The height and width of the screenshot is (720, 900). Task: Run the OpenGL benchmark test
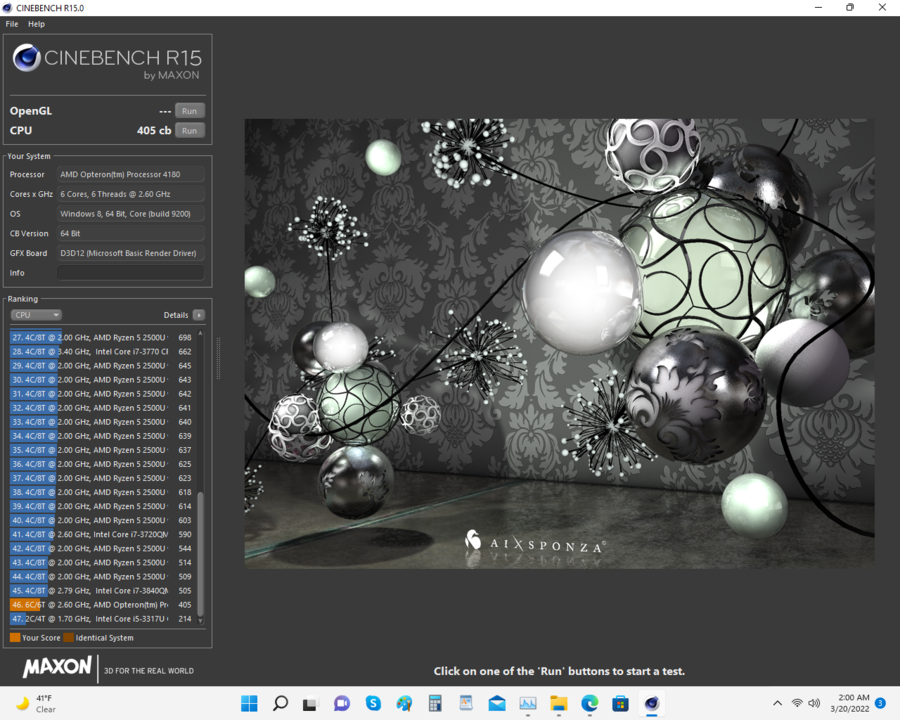point(189,110)
